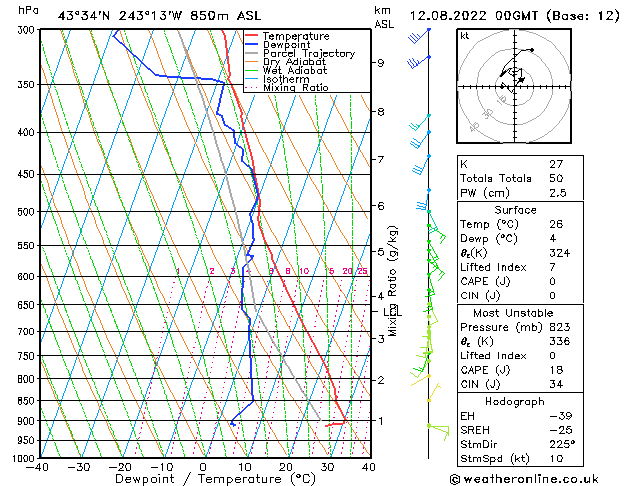
Task: Click the K index value '27'
Action: pos(556,164)
